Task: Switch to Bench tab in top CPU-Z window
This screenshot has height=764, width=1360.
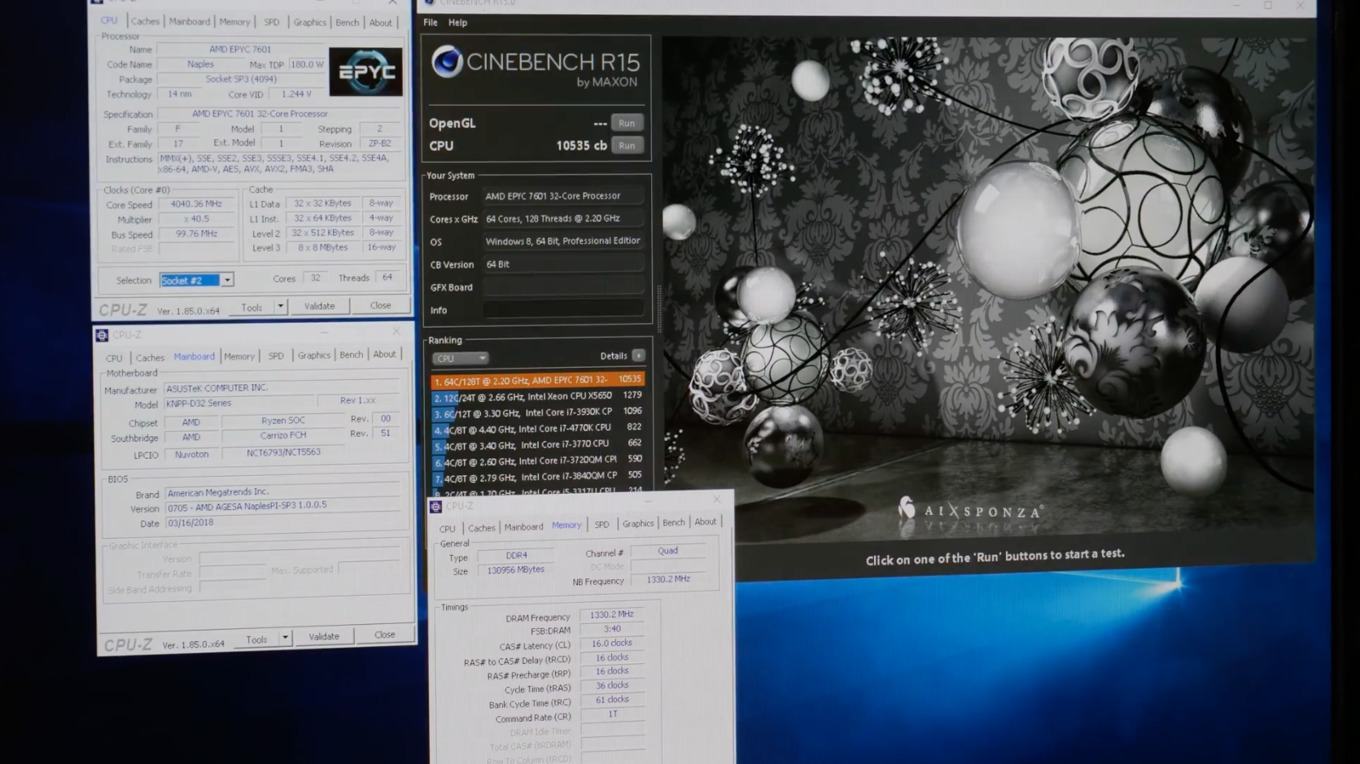Action: click(x=347, y=22)
